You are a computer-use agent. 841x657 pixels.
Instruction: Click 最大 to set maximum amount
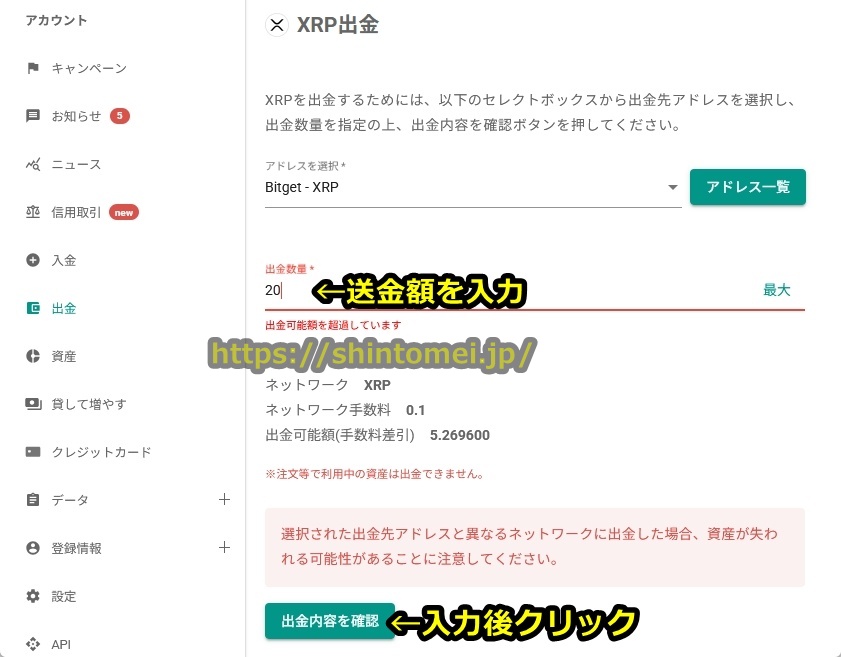777,290
